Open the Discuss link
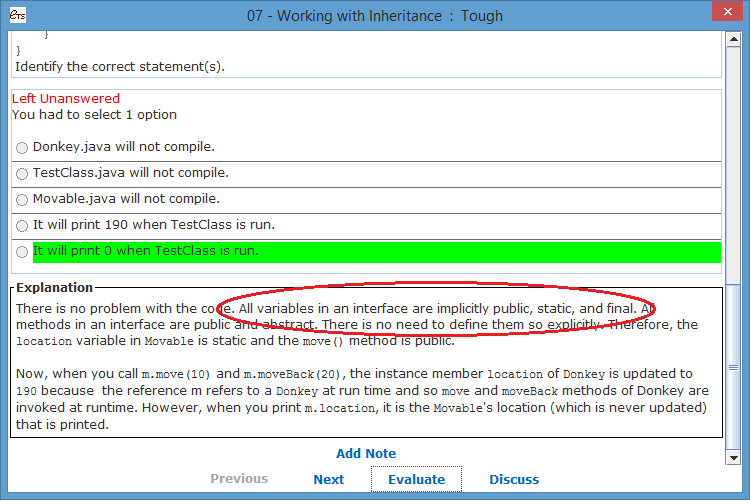 [514, 479]
